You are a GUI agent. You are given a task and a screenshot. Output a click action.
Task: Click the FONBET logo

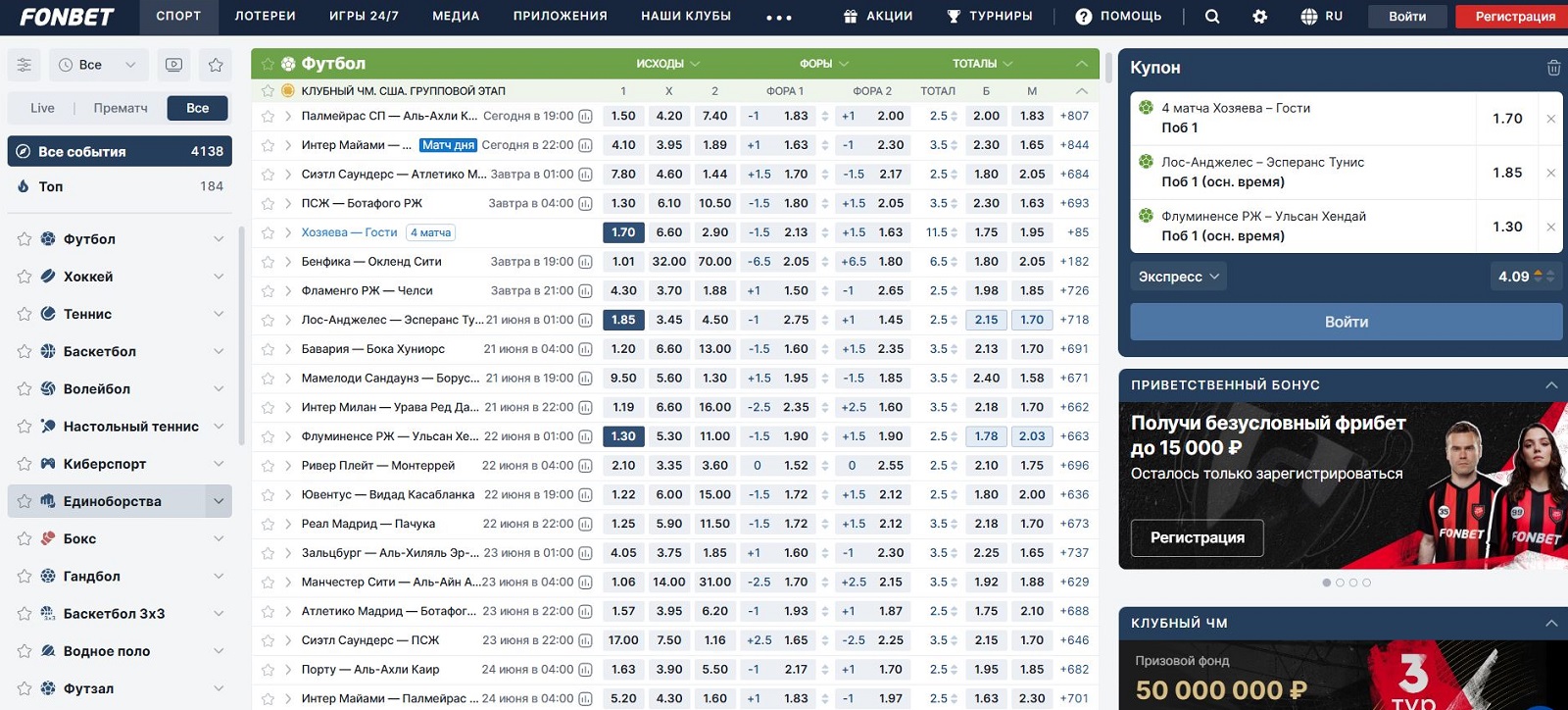pyautogui.click(x=67, y=17)
